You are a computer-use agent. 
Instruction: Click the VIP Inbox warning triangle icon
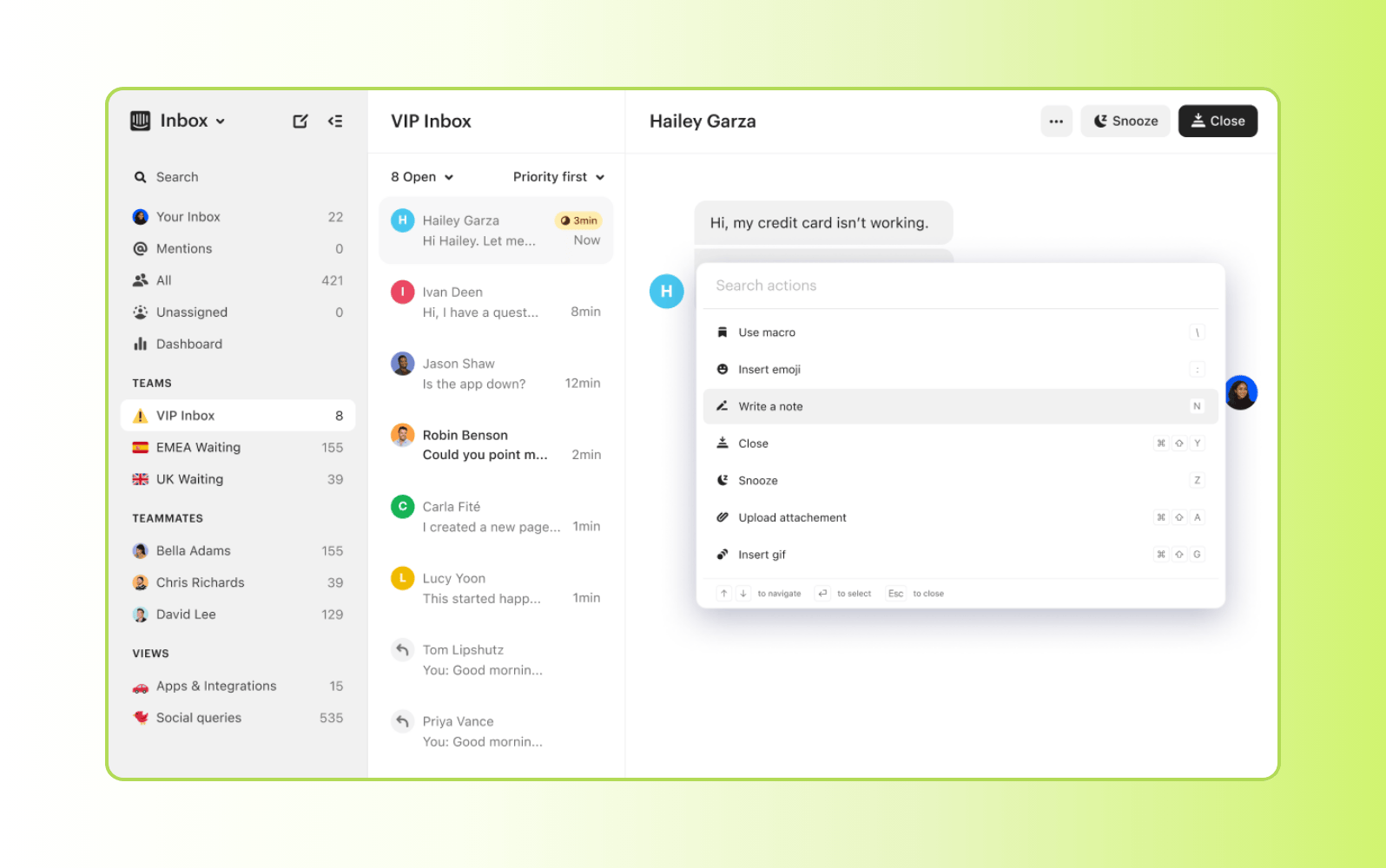pos(141,417)
